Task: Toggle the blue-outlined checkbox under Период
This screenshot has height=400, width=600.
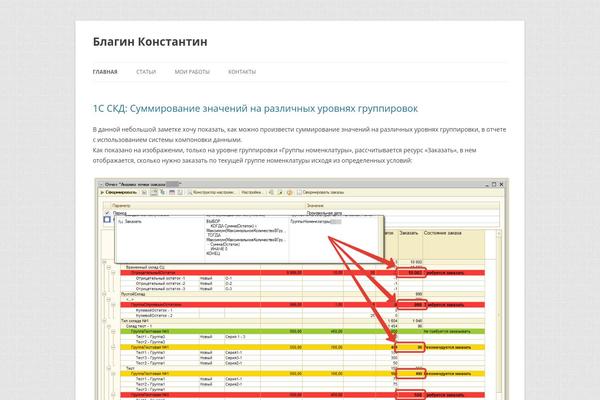Action: (107, 220)
